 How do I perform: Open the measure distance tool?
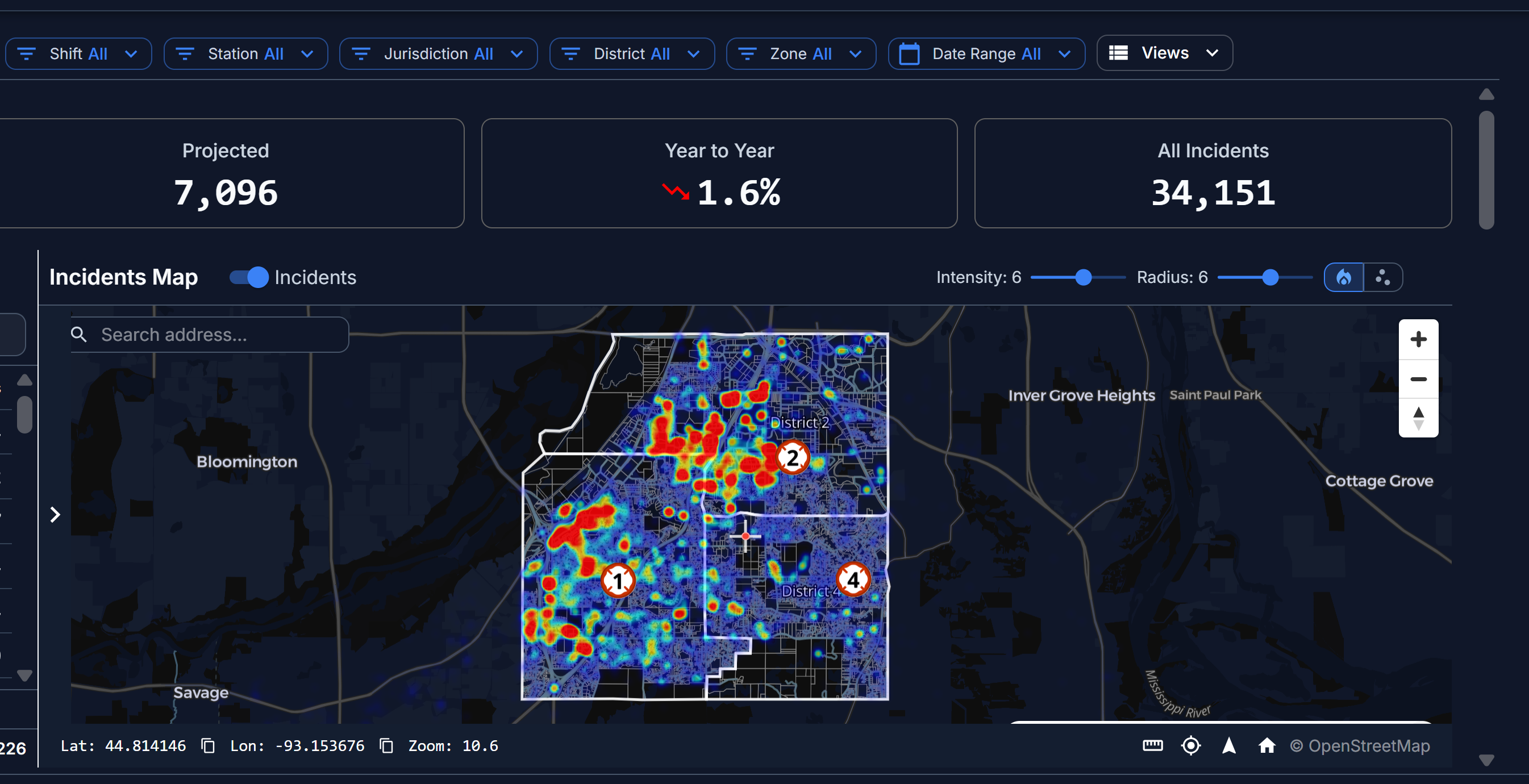(x=1152, y=746)
